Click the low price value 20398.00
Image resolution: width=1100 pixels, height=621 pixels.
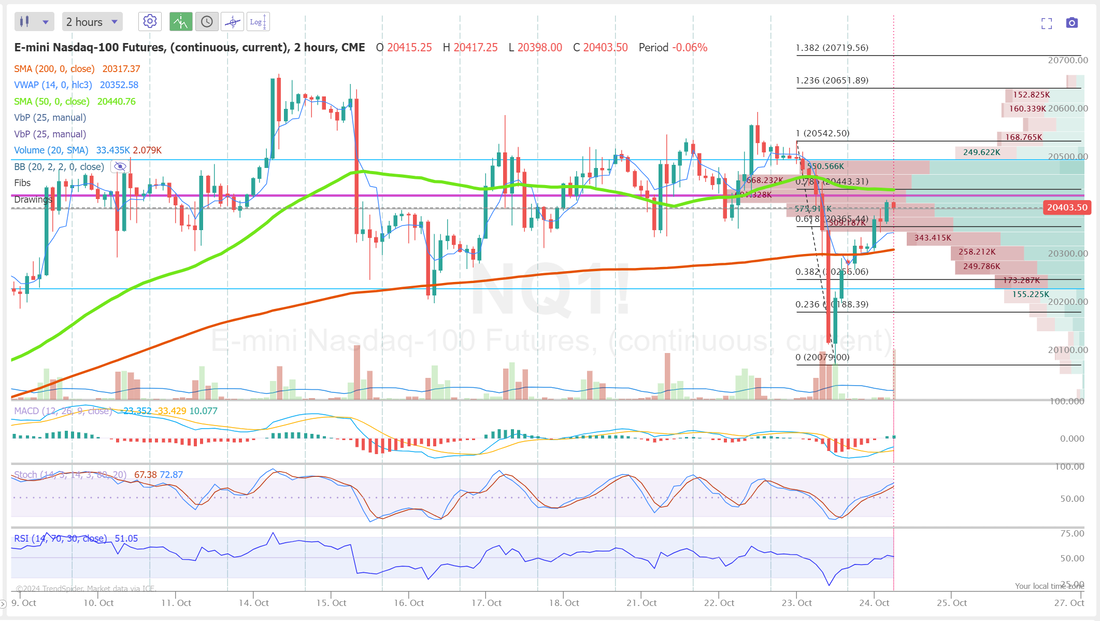540,48
